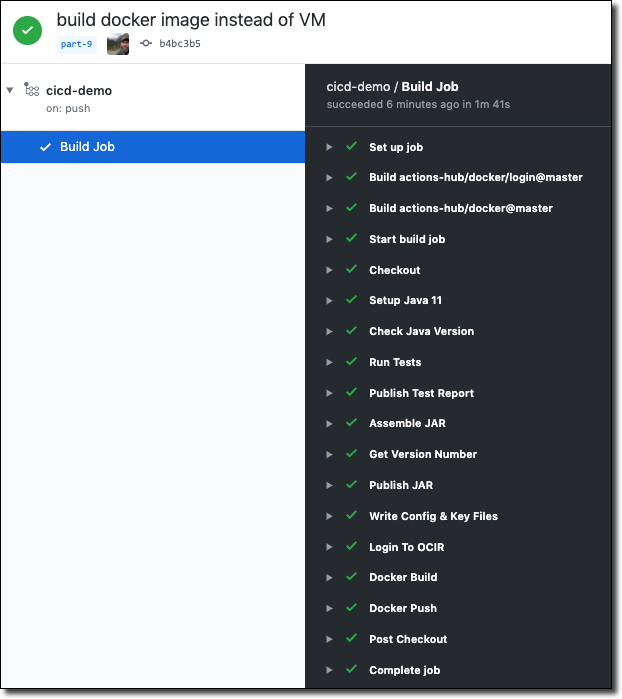Click the green check next to Run Tests

pyautogui.click(x=351, y=362)
